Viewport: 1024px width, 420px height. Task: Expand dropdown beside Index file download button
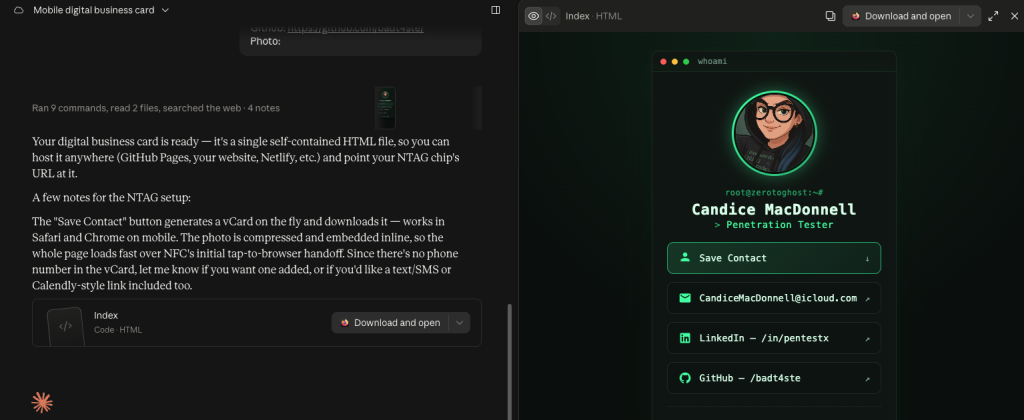click(459, 323)
